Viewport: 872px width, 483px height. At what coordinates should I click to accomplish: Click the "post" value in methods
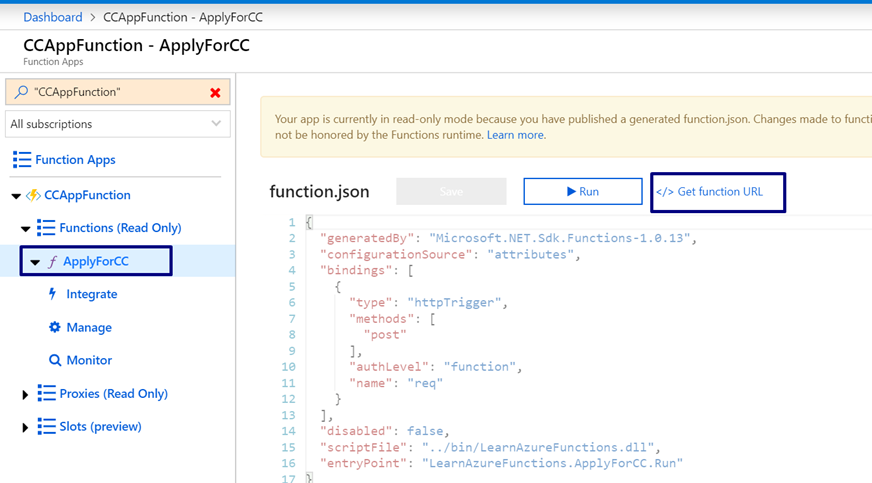coord(385,335)
